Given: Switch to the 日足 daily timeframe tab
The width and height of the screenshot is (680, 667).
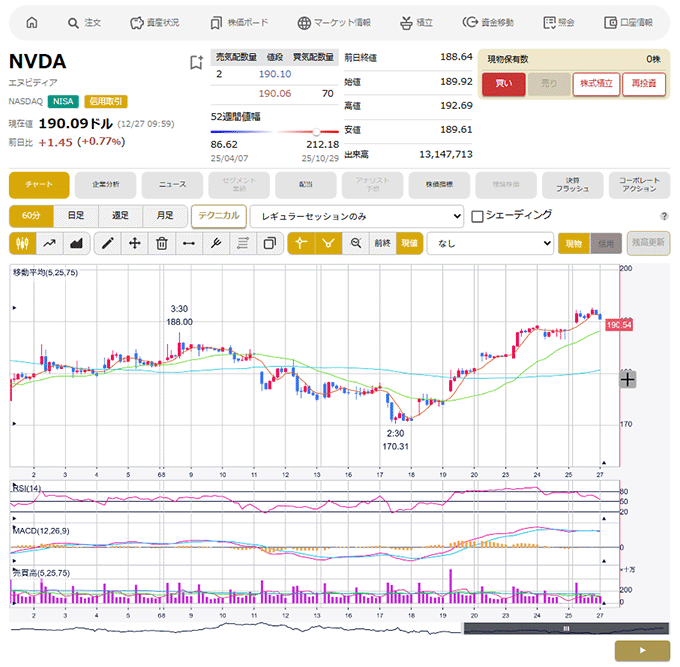Looking at the screenshot, I should (76, 216).
